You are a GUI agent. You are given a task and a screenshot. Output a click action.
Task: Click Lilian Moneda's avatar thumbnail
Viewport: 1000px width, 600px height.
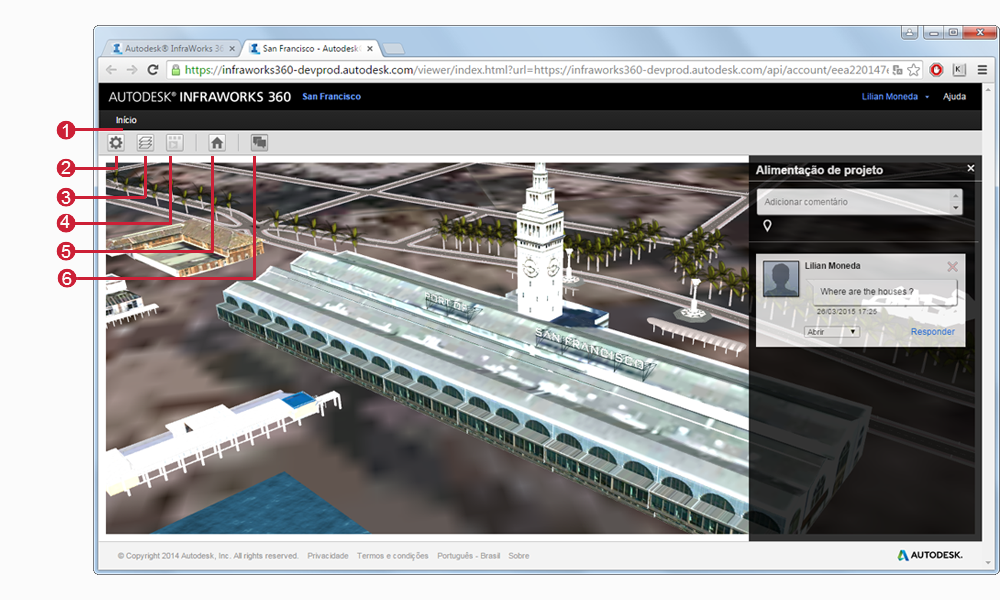point(781,279)
